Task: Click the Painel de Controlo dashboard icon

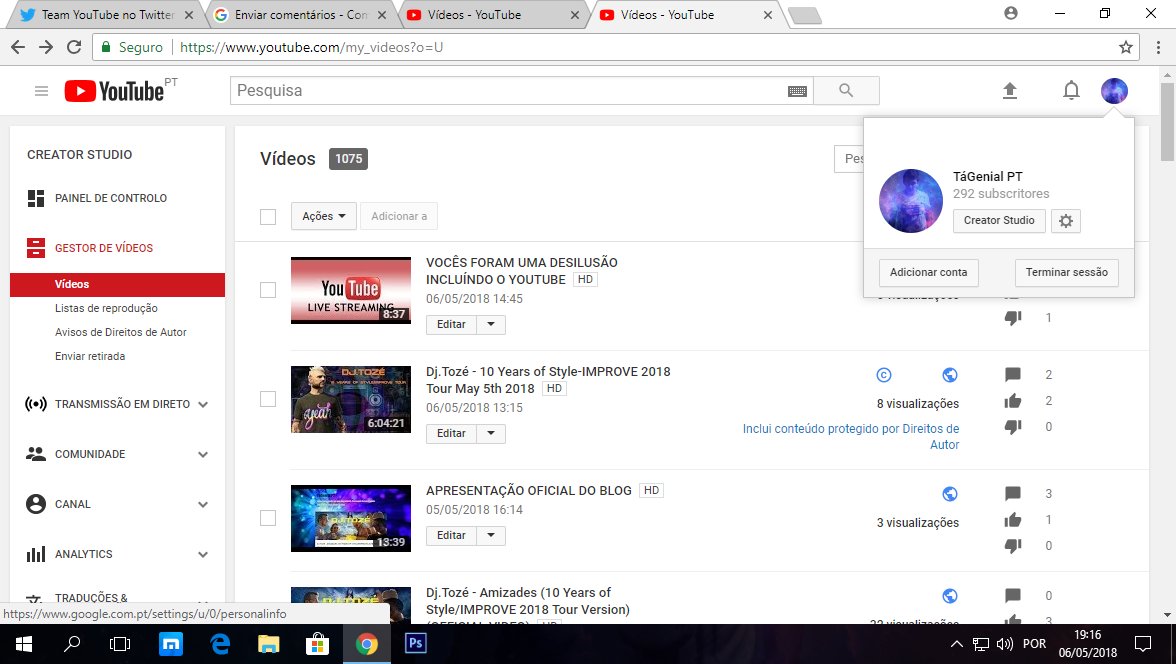Action: pyautogui.click(x=36, y=198)
